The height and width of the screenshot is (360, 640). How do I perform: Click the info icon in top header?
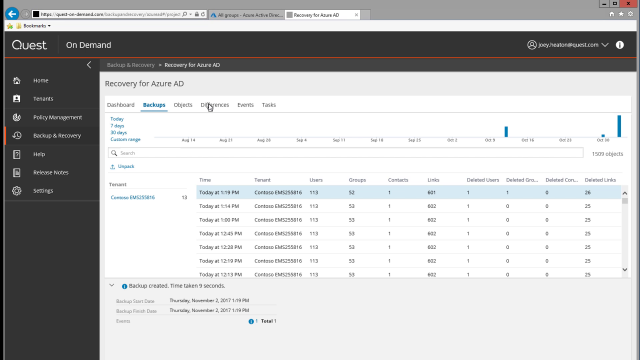620,45
